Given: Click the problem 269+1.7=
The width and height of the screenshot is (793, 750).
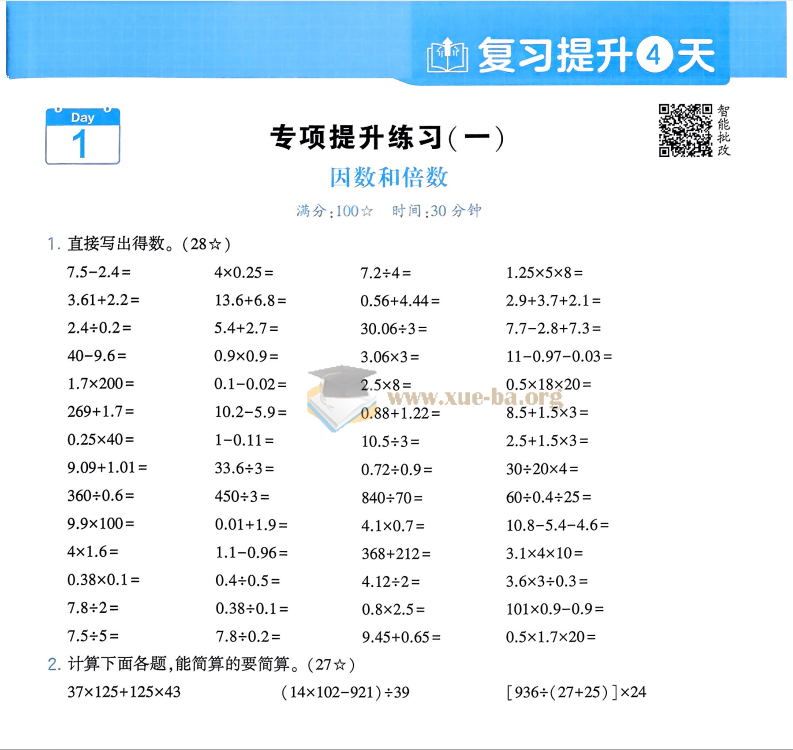Looking at the screenshot, I should click(101, 411).
